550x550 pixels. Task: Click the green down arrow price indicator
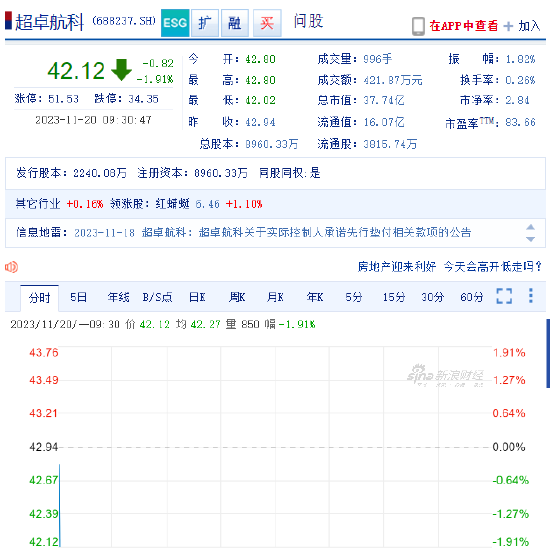click(x=121, y=70)
